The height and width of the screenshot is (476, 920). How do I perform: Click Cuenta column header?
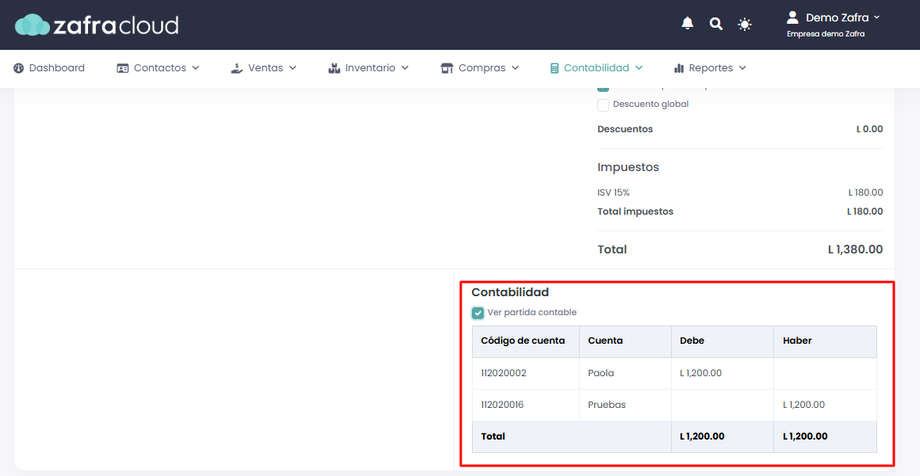coord(625,341)
